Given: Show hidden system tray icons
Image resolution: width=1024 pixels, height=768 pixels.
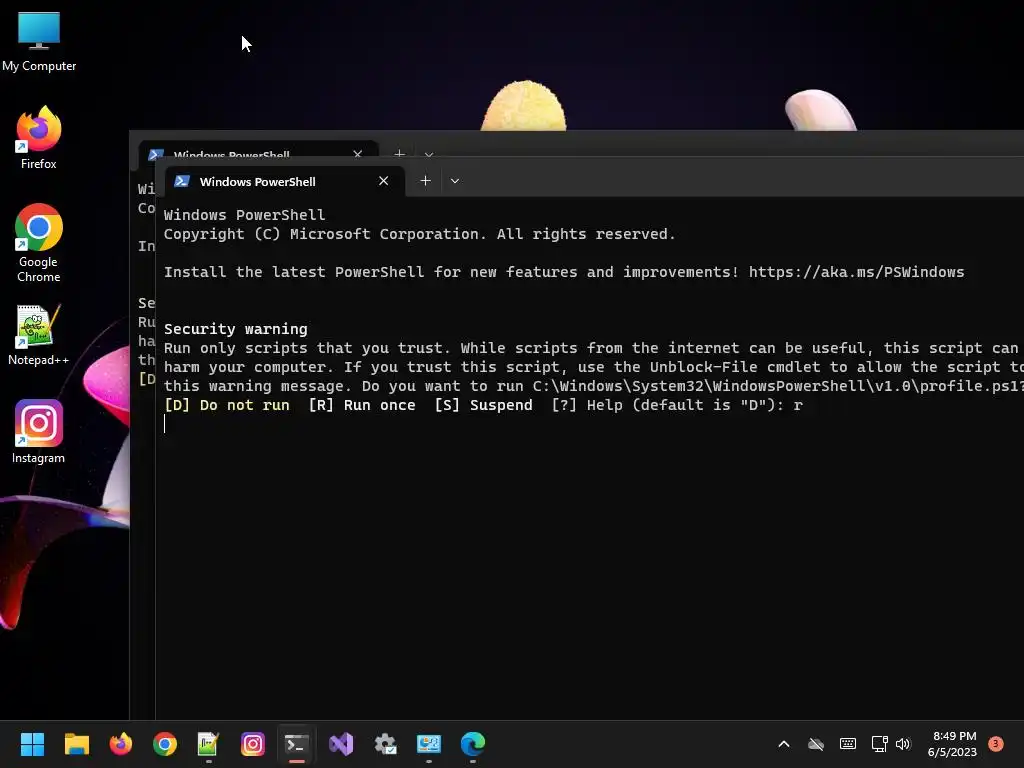Looking at the screenshot, I should (784, 744).
